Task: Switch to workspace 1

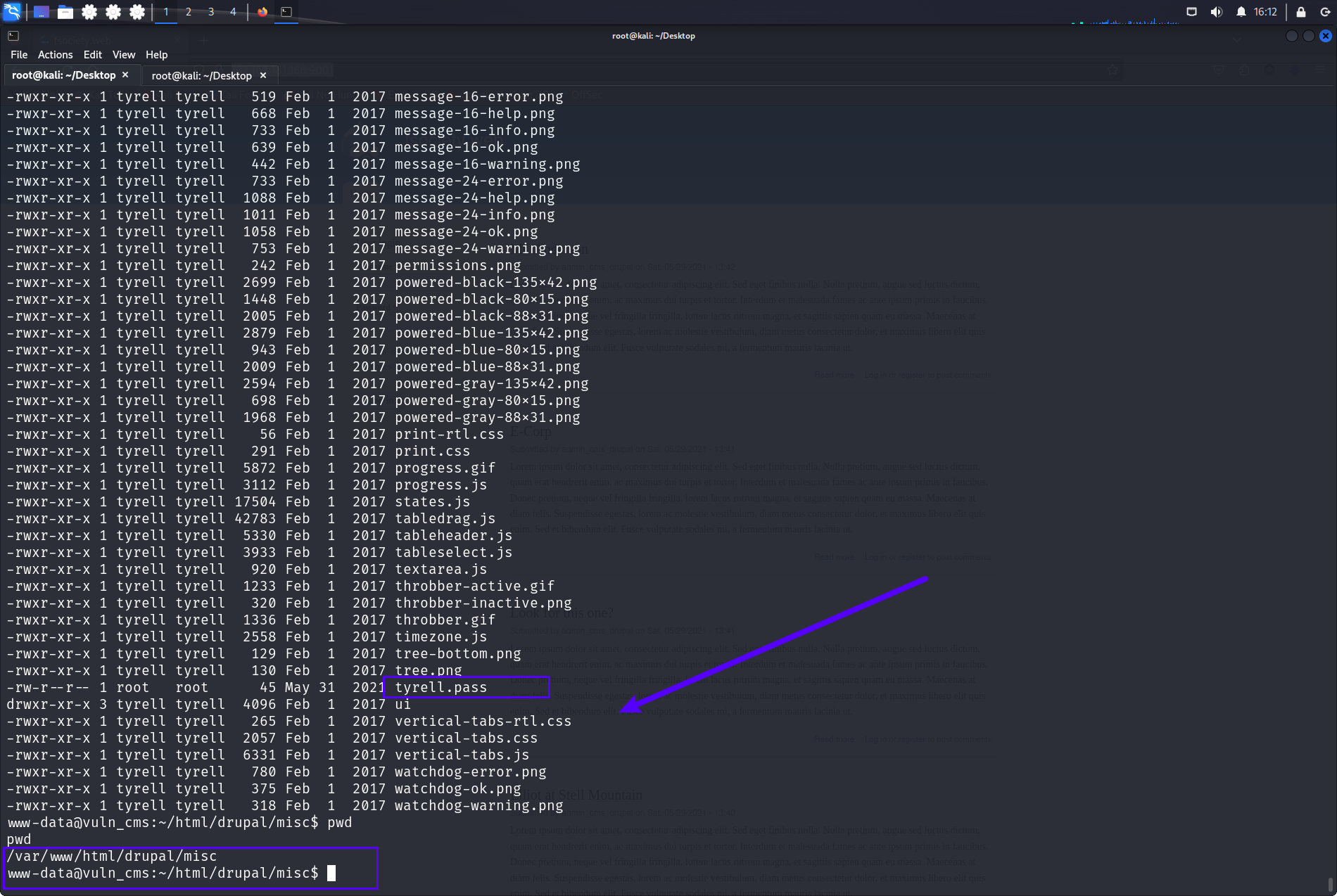Action: 166,12
